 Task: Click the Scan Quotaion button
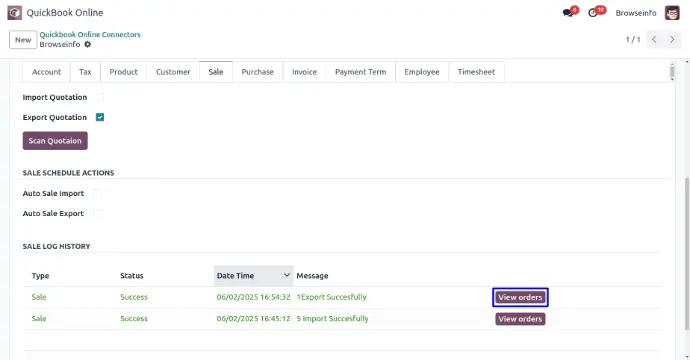pyautogui.click(x=55, y=141)
